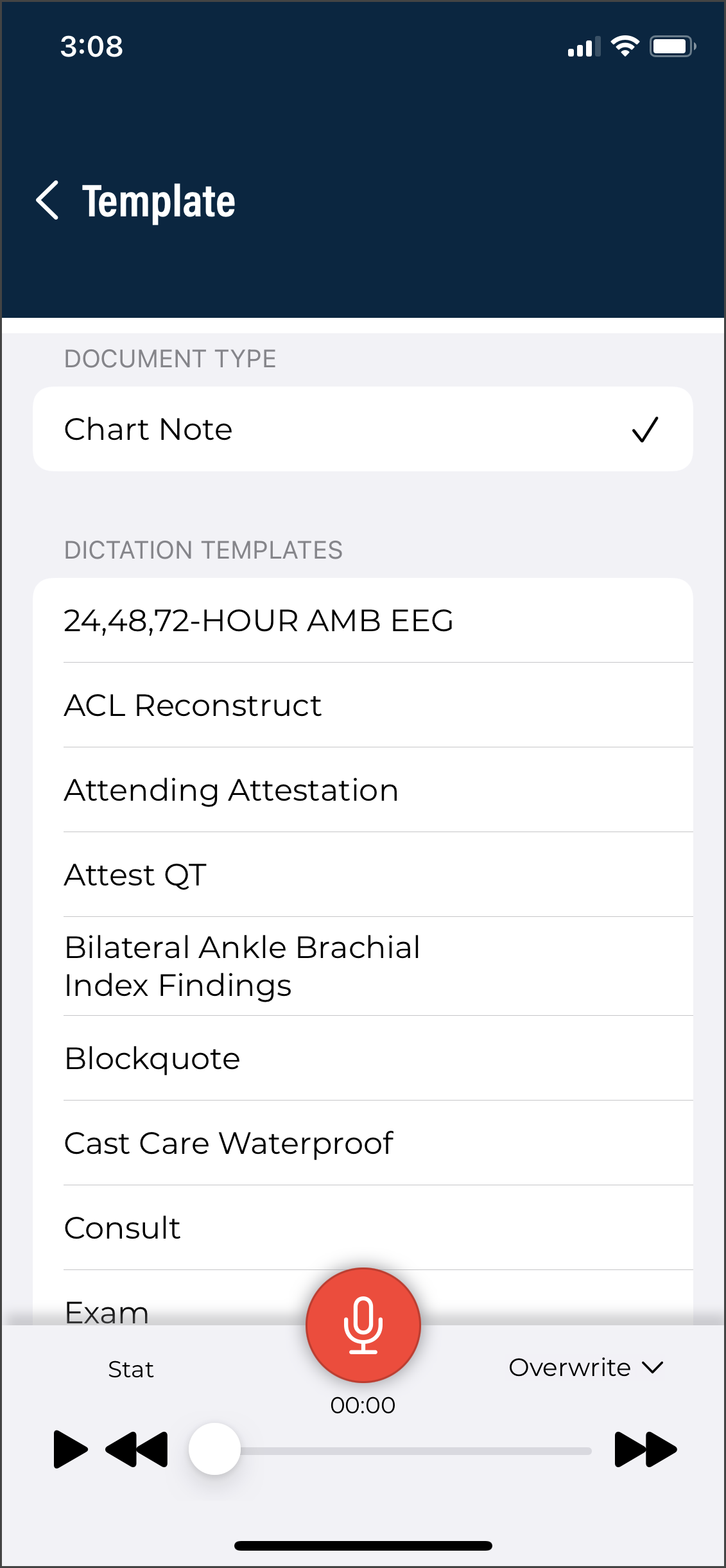The height and width of the screenshot is (1568, 726).
Task: Tap the cellular signal bars icon
Action: (x=583, y=47)
